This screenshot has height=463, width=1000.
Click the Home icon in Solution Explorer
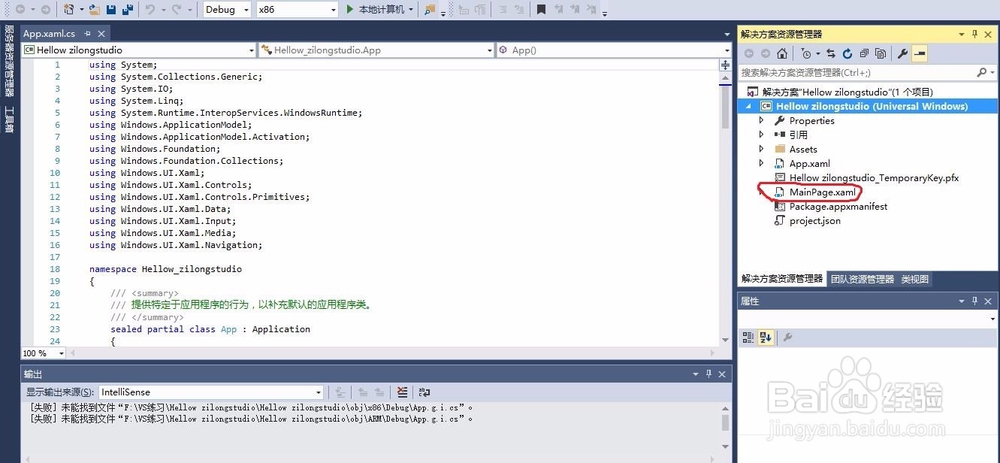pyautogui.click(x=781, y=54)
